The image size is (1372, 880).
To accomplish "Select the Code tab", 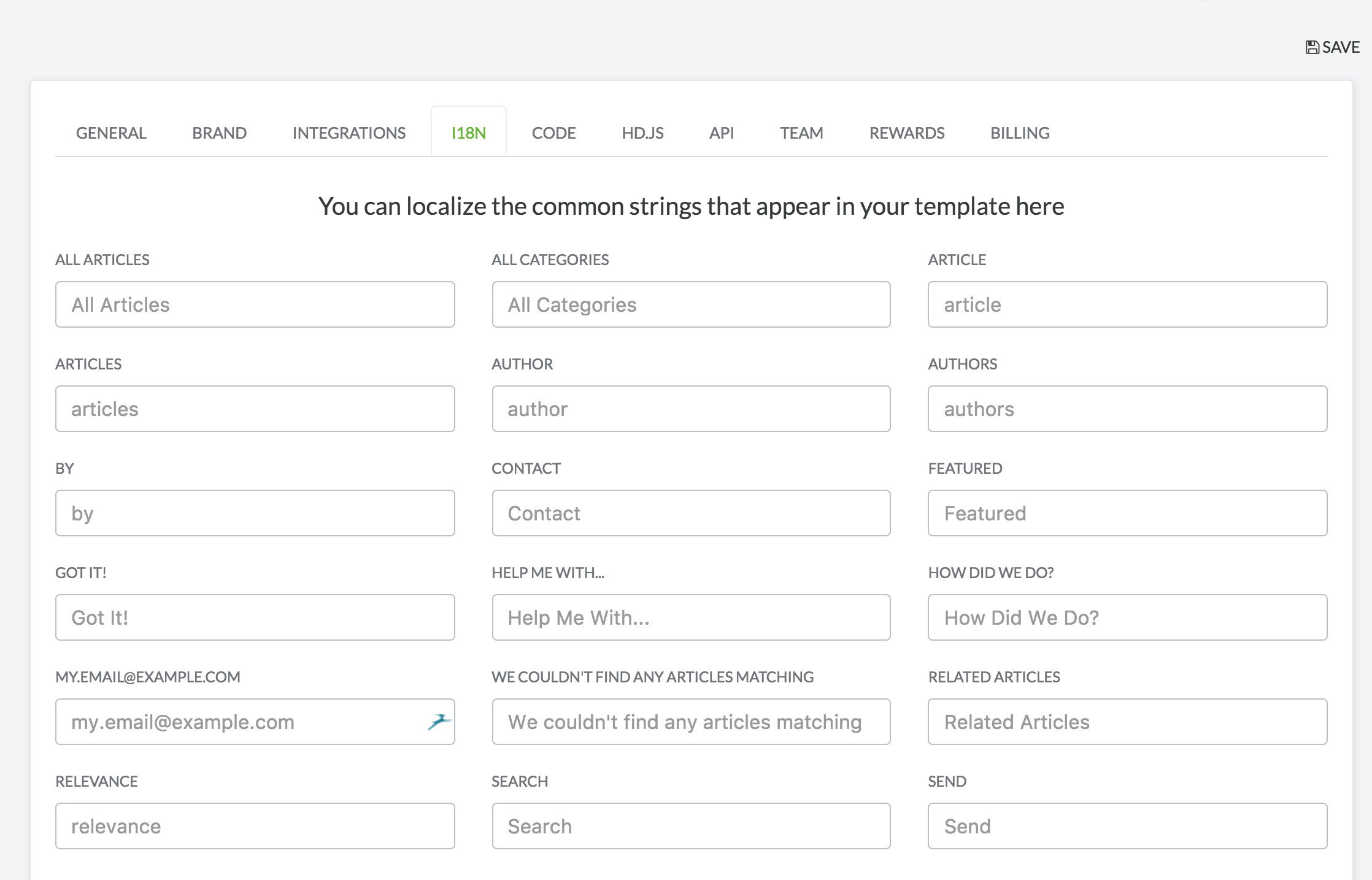I will click(553, 133).
